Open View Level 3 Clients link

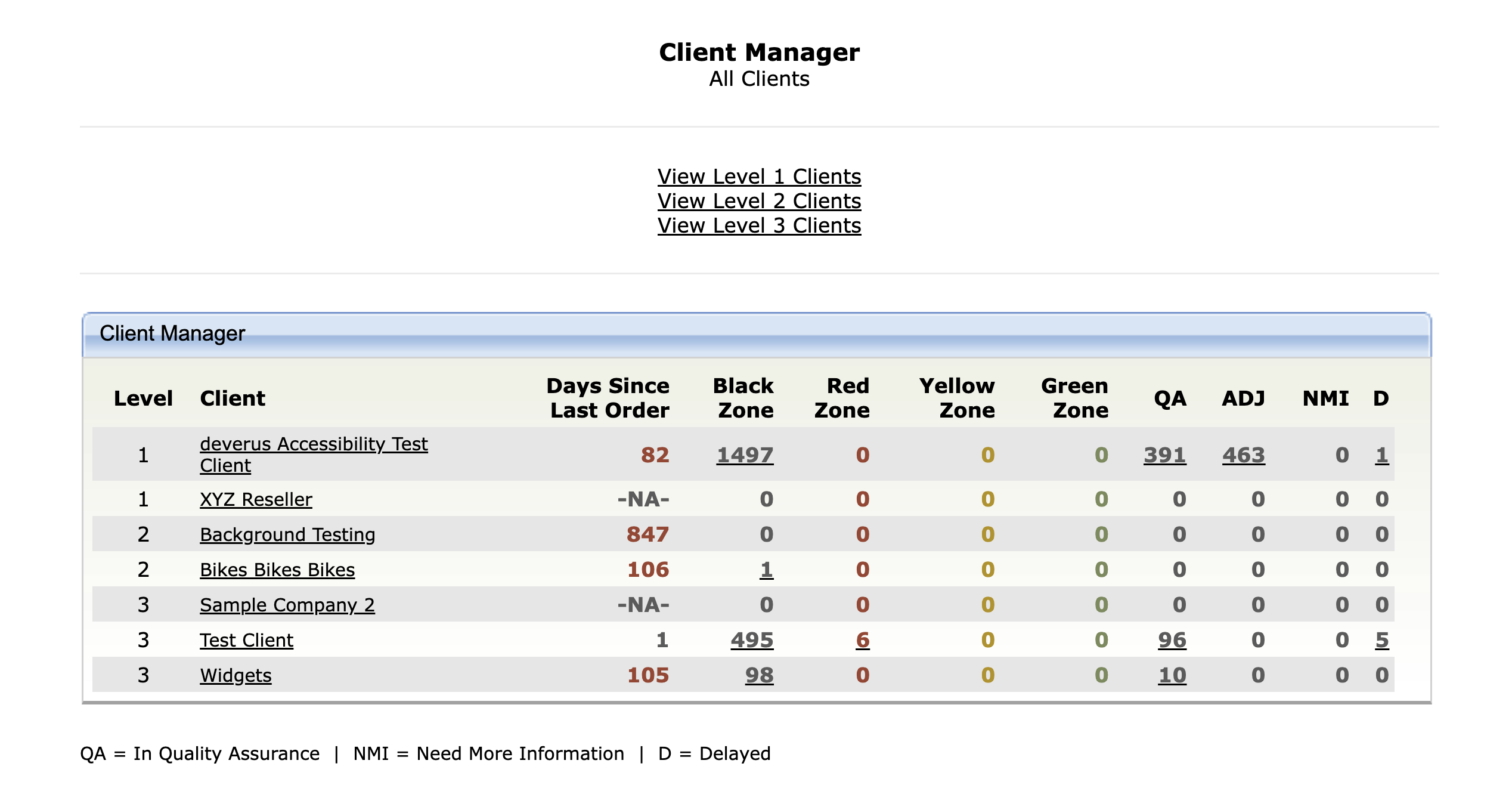(x=759, y=225)
